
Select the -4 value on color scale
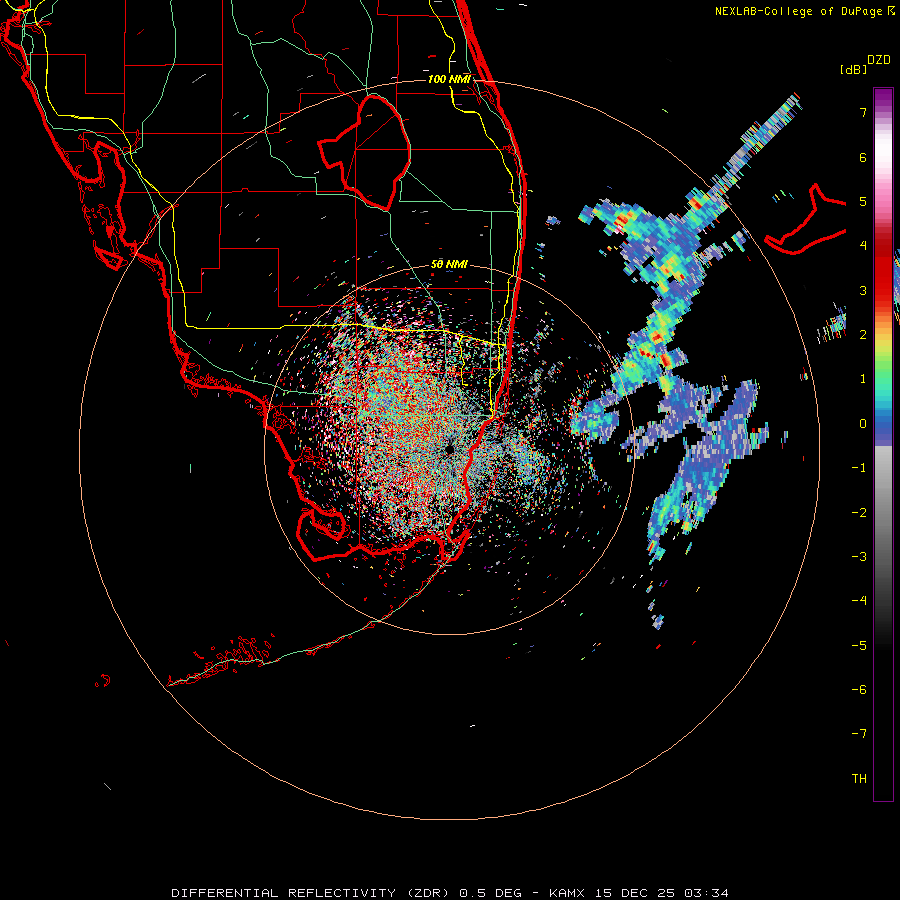coord(859,601)
